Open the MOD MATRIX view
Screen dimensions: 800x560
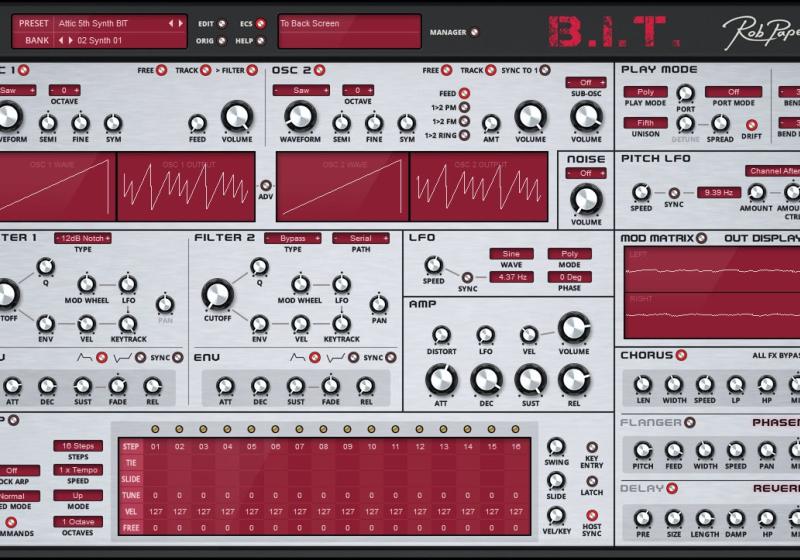point(702,238)
